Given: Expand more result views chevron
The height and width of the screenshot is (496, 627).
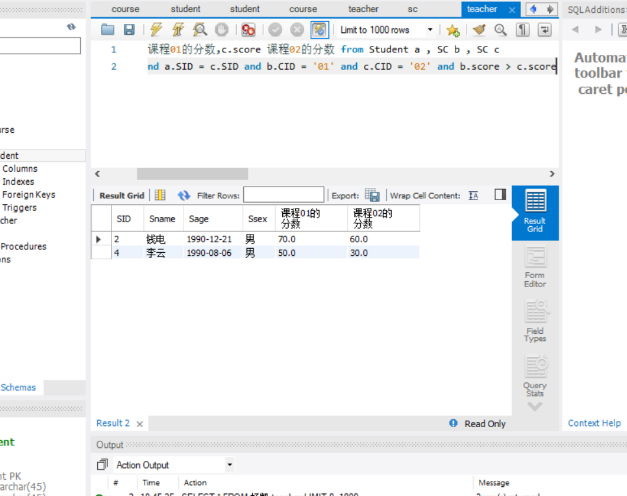Looking at the screenshot, I should pos(535,407).
